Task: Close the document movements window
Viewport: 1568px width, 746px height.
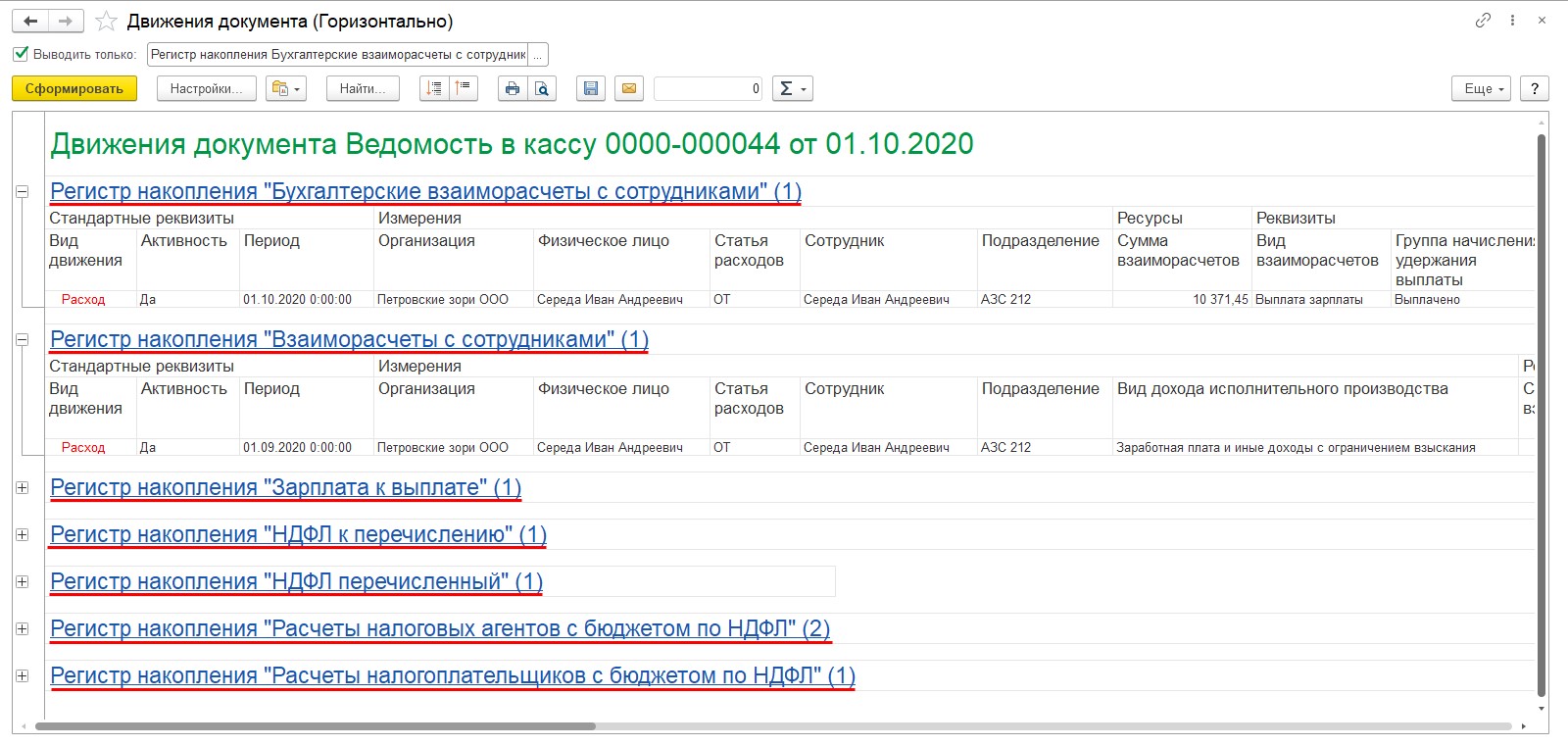Action: [1542, 20]
